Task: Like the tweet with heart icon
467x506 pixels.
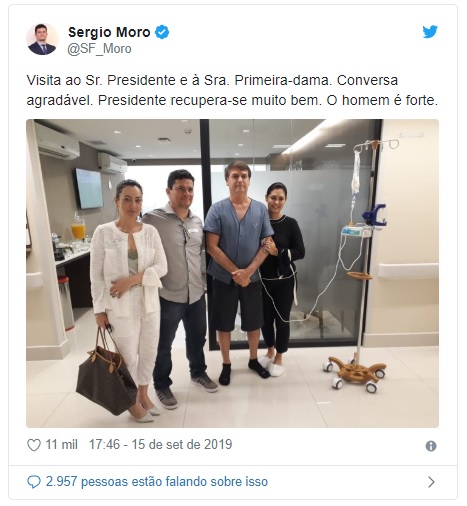Action: (x=34, y=445)
